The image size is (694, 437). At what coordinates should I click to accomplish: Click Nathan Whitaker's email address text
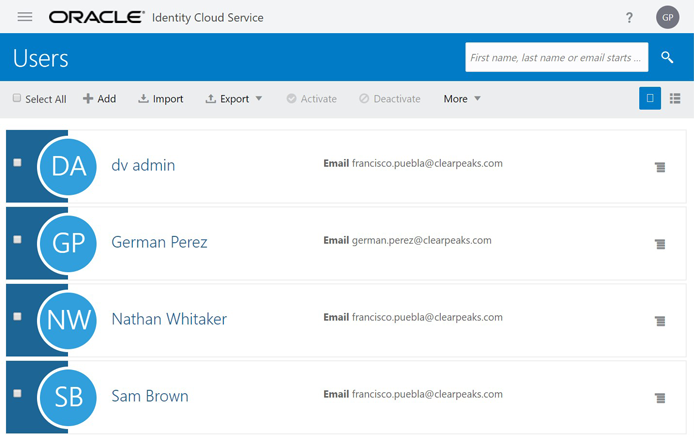tap(427, 317)
